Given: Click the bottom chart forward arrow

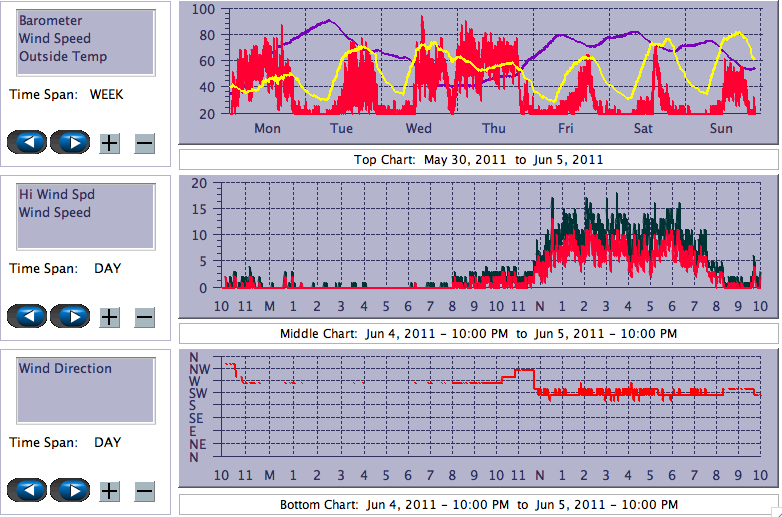Looking at the screenshot, I should pyautogui.click(x=70, y=490).
